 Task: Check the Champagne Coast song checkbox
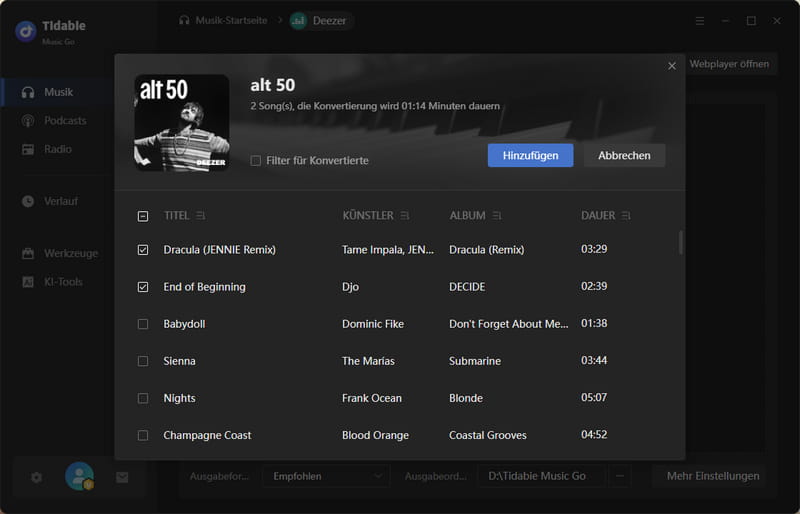[143, 435]
